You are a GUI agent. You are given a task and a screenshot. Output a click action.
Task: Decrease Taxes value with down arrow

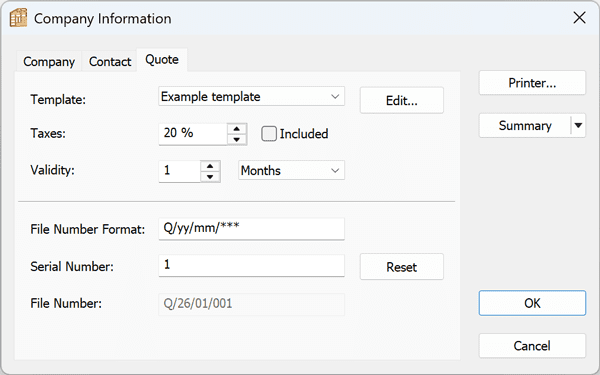coord(237,139)
